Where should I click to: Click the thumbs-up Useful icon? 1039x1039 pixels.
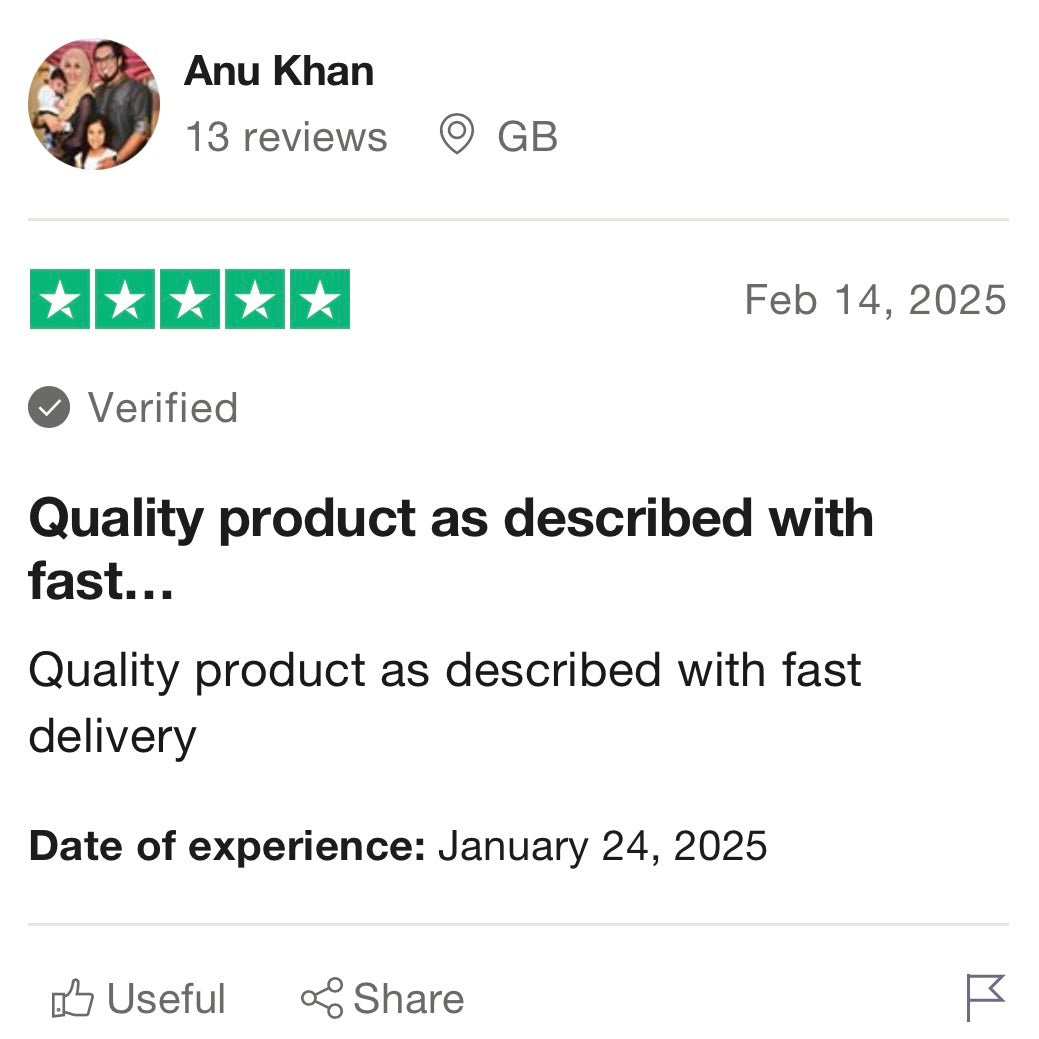click(72, 999)
